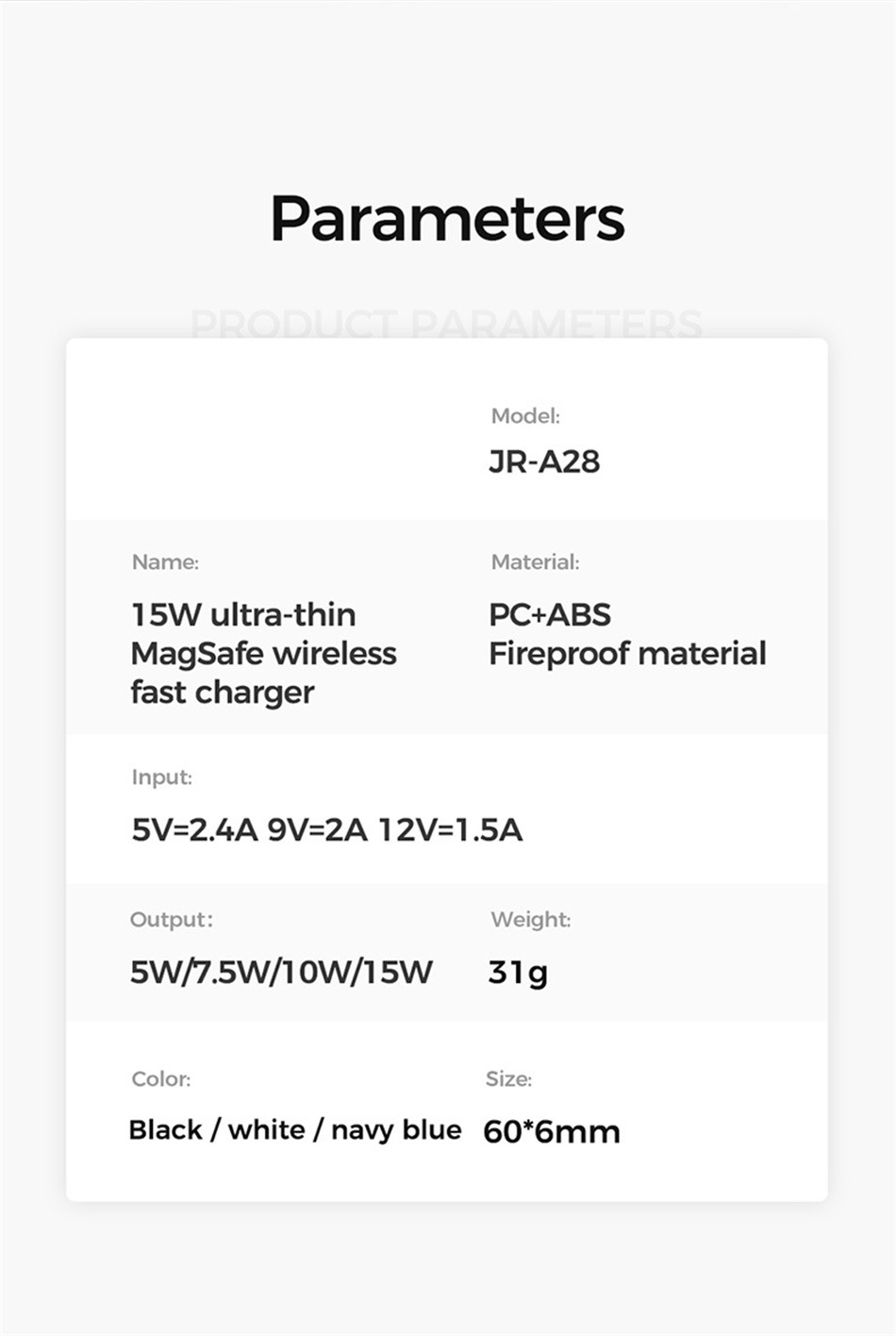Click the Input label
Viewport: 896px width, 1336px height.
[161, 777]
